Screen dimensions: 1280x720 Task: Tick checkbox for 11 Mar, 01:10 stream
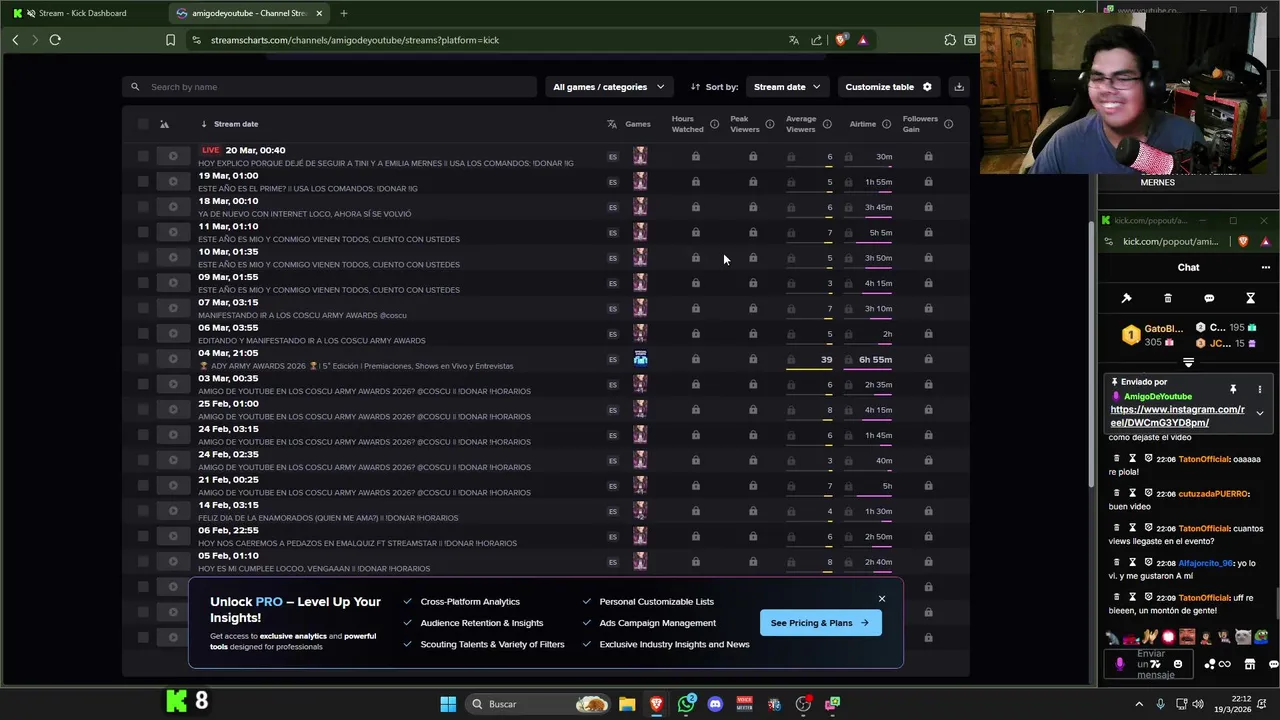(143, 232)
